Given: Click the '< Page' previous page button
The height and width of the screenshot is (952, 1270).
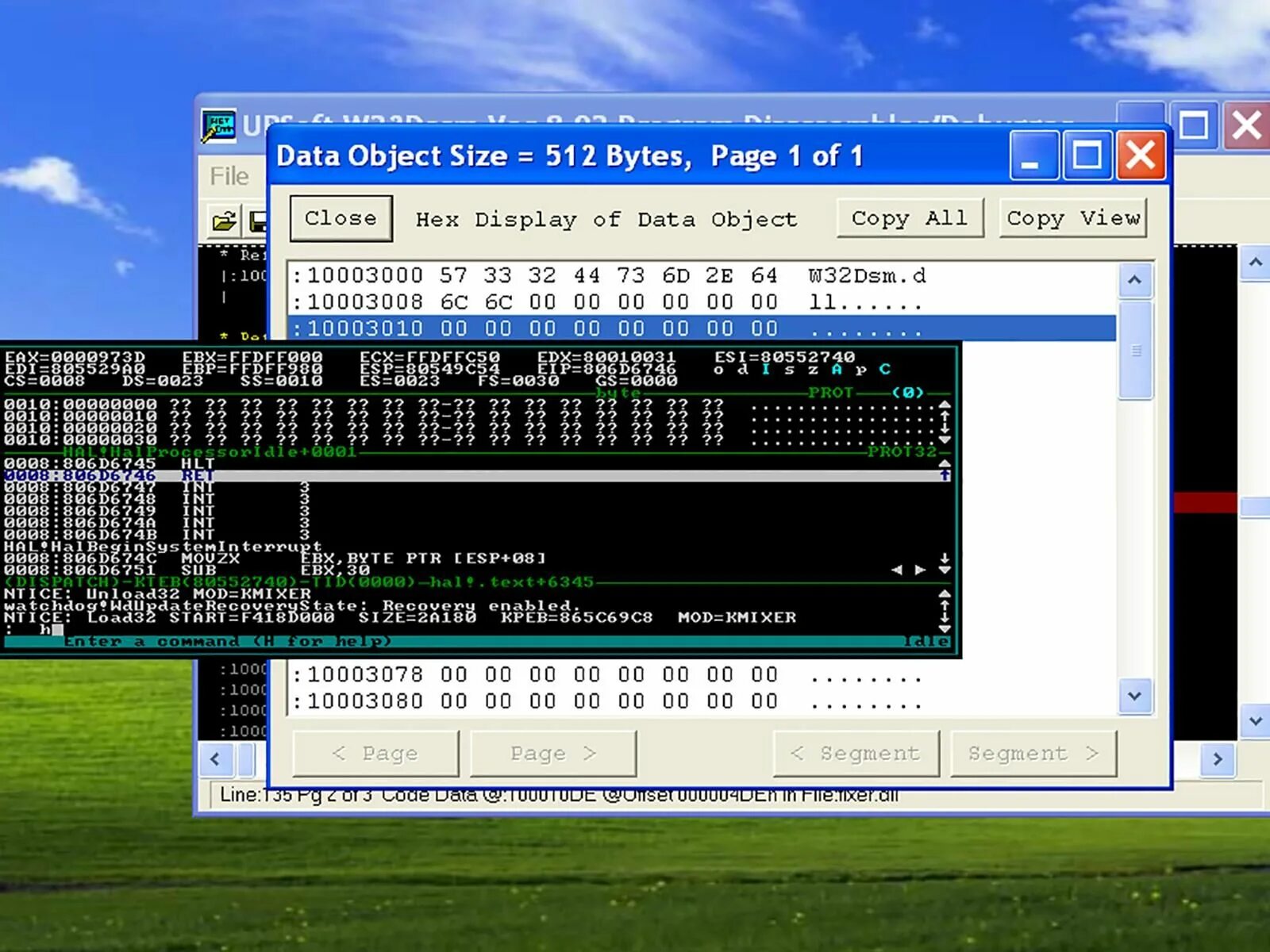Looking at the screenshot, I should click(x=375, y=753).
